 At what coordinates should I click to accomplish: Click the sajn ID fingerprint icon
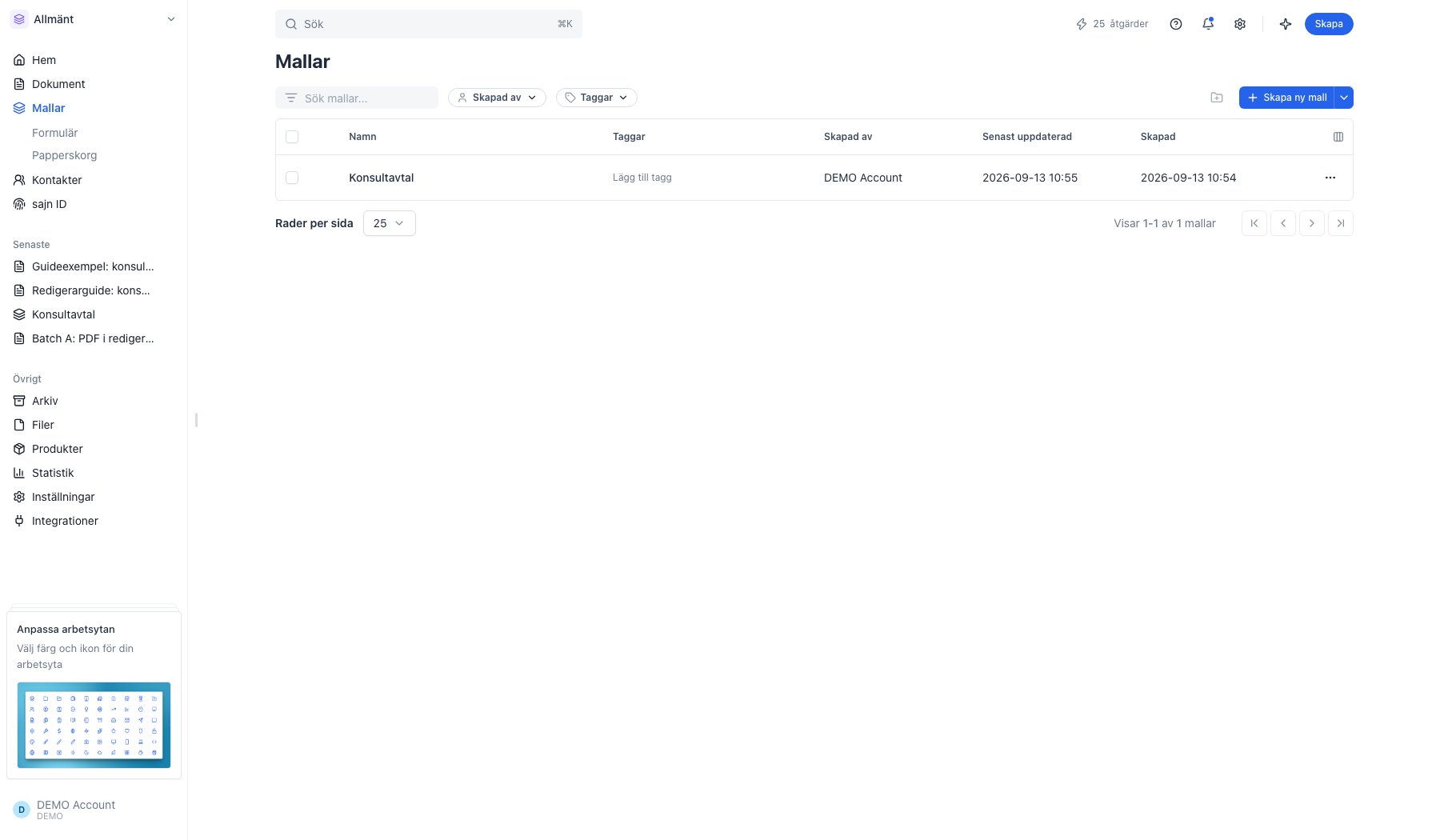point(19,204)
